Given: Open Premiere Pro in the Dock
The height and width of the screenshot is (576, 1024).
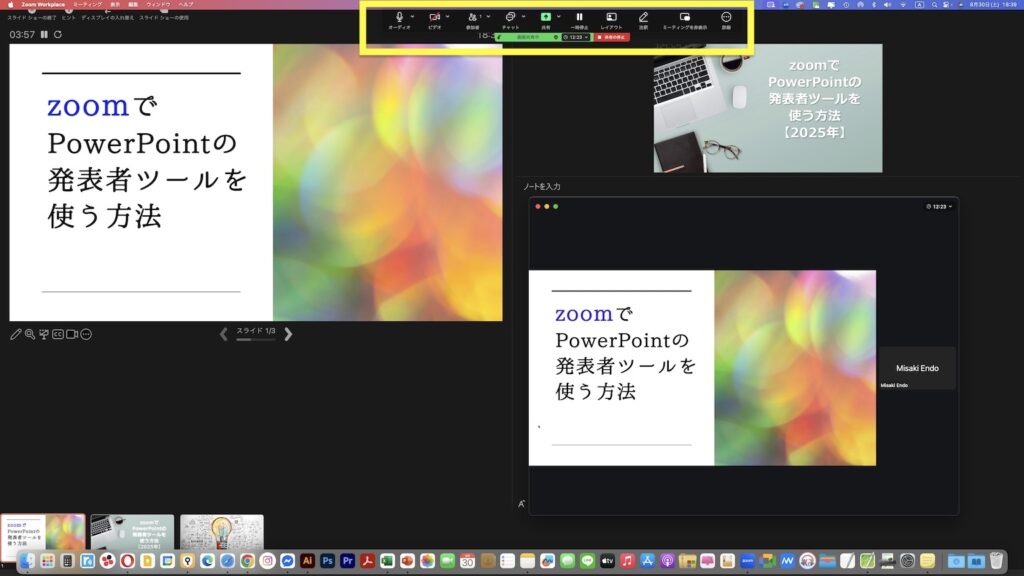Looking at the screenshot, I should (347, 560).
